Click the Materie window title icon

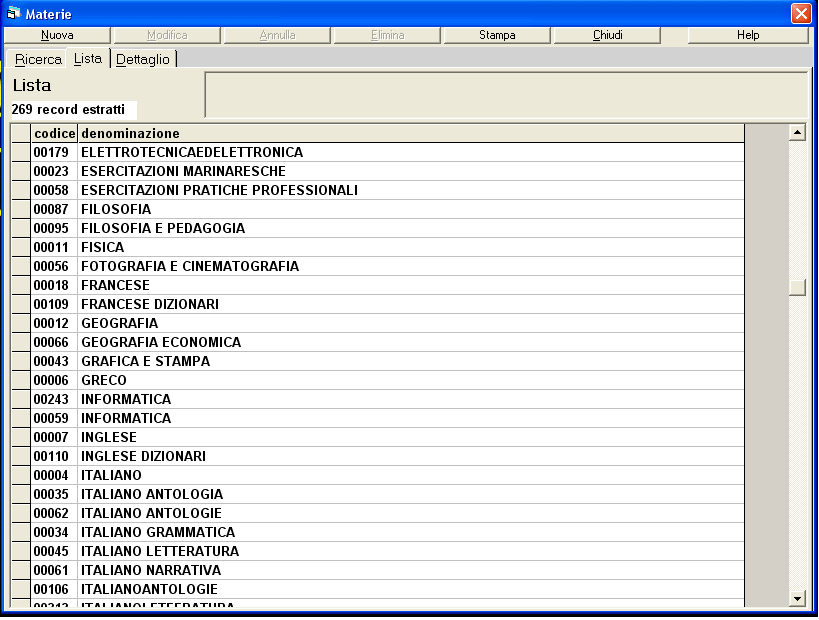pyautogui.click(x=13, y=13)
